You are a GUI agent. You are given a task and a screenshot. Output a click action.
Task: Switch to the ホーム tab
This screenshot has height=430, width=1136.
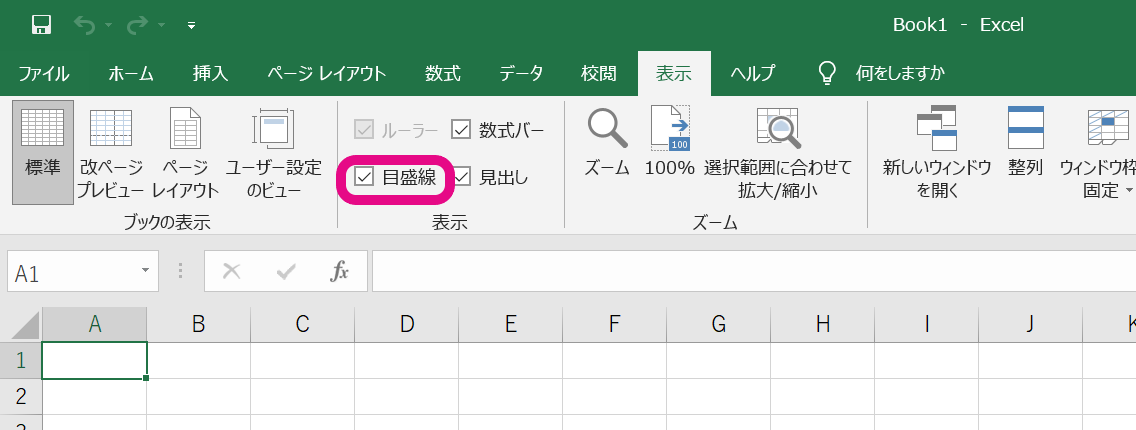pos(131,73)
